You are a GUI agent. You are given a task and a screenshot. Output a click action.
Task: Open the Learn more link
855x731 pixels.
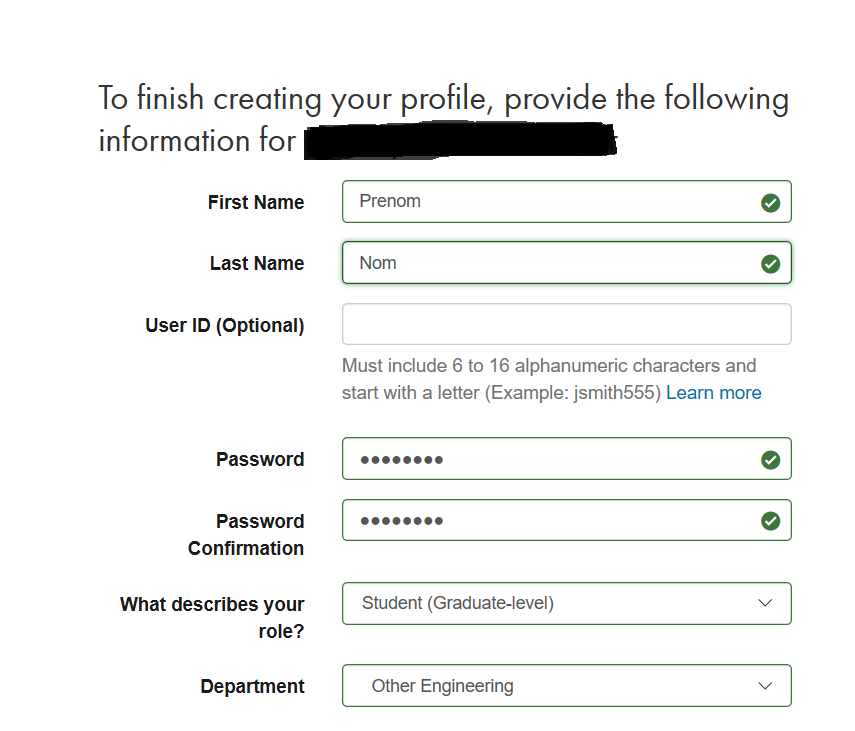(713, 393)
